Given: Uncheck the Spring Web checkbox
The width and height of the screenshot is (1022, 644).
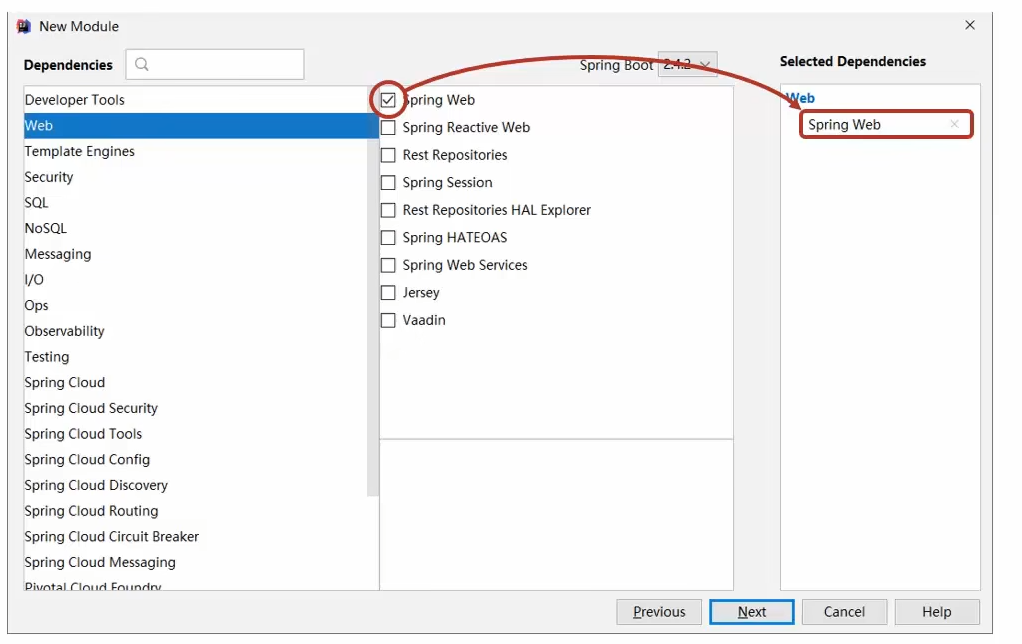Looking at the screenshot, I should (388, 100).
